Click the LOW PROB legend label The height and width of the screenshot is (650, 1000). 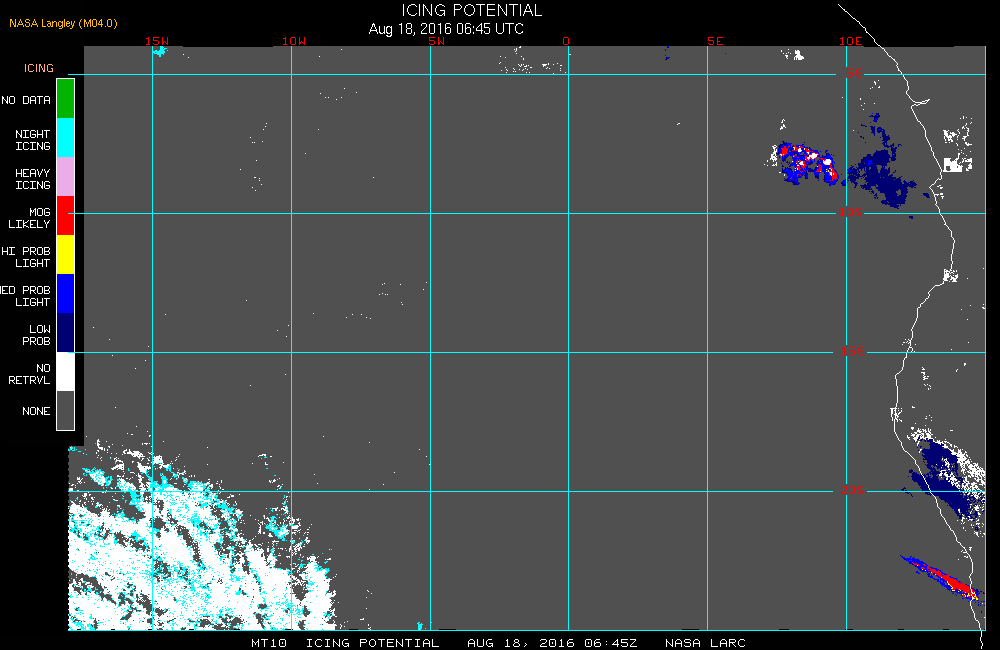coord(36,335)
